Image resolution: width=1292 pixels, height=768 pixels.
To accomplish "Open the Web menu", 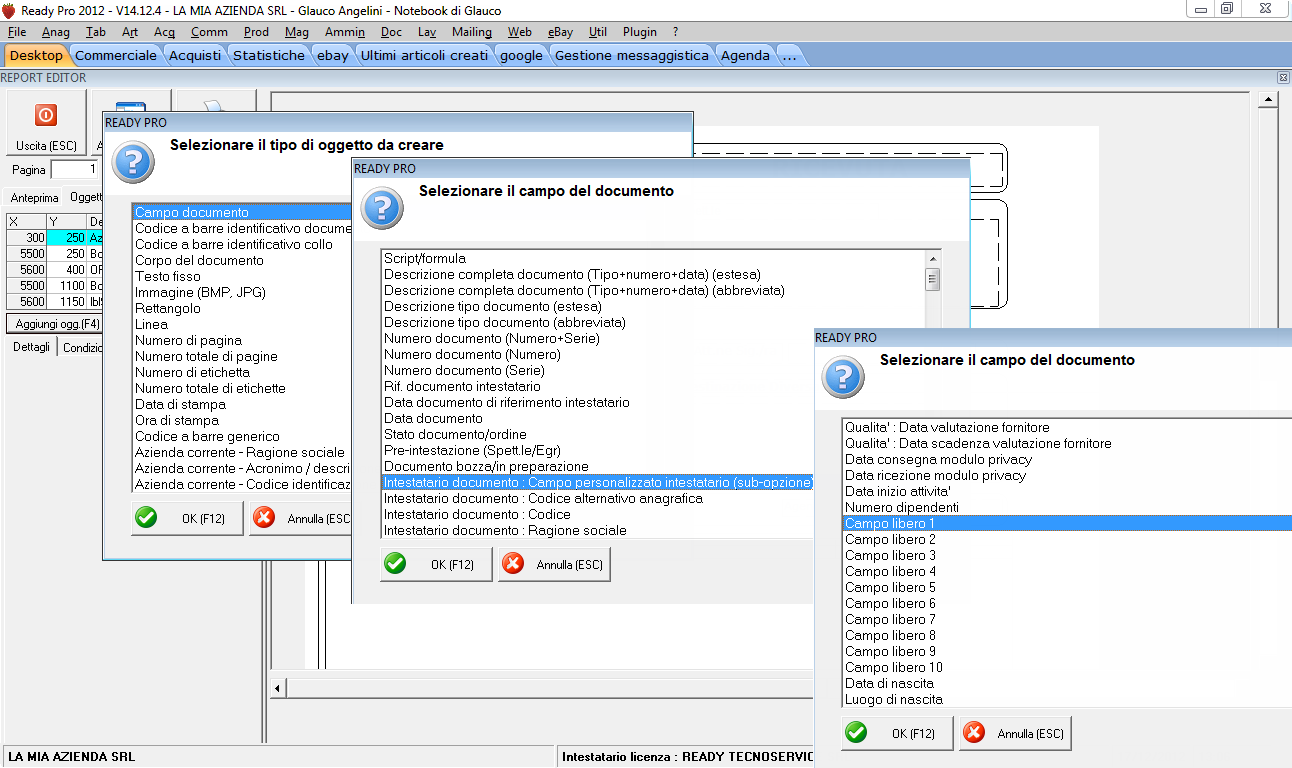I will (520, 32).
